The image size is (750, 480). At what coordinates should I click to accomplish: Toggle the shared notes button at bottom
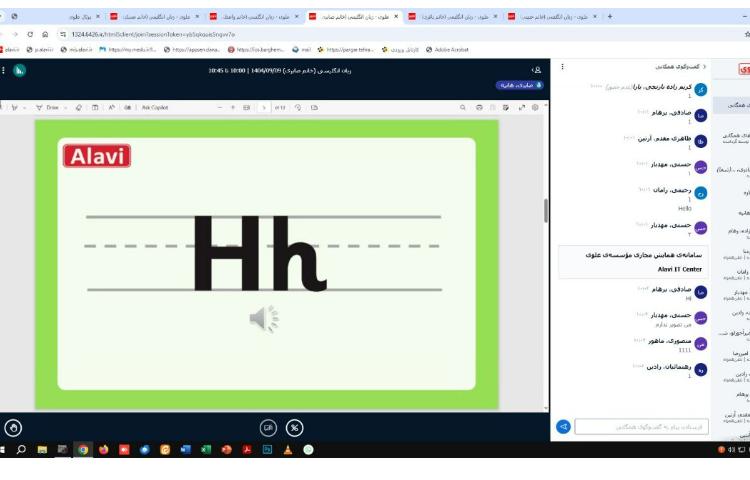[268, 427]
